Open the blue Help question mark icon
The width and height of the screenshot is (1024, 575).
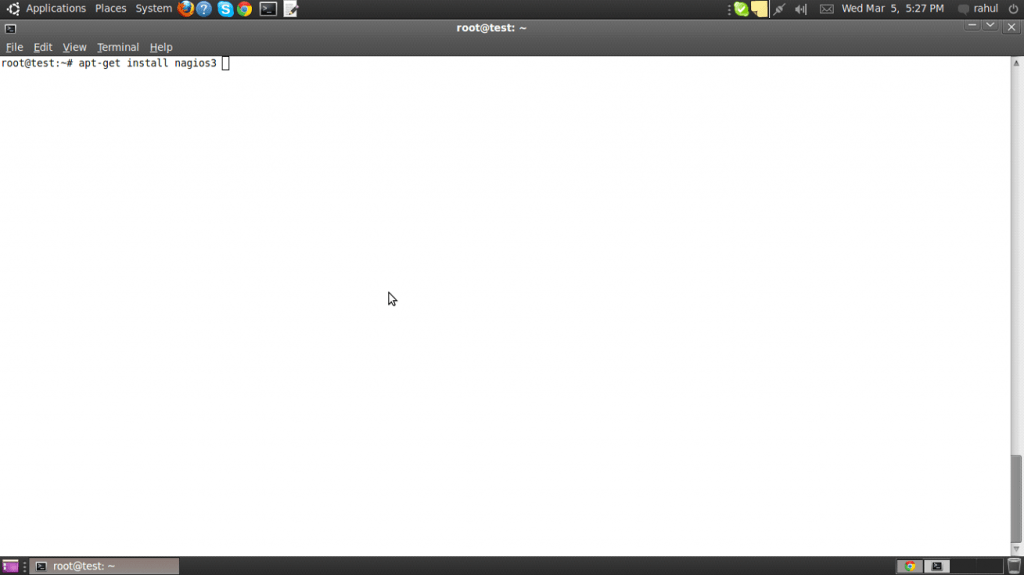204,9
